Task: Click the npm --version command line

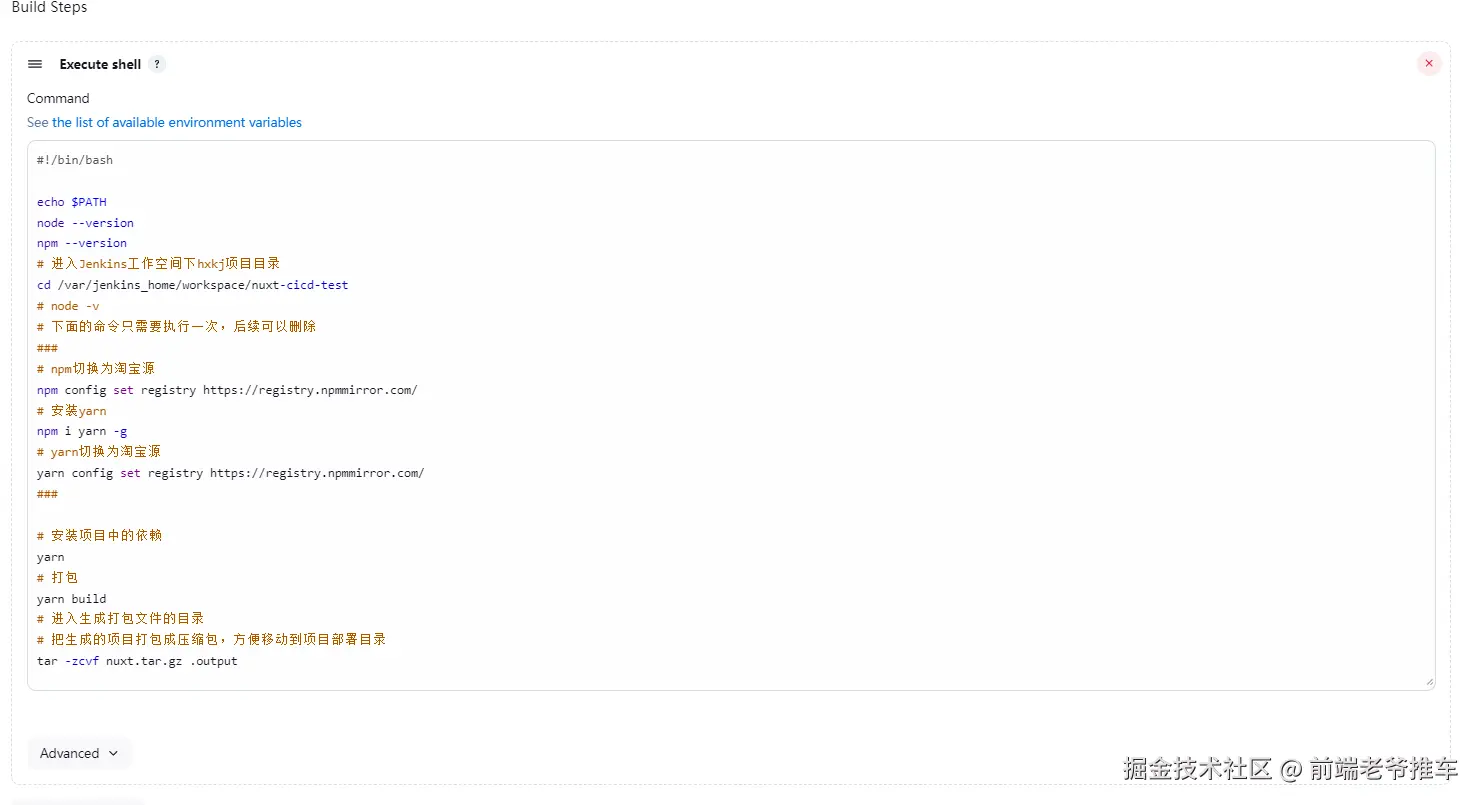Action: 82,243
